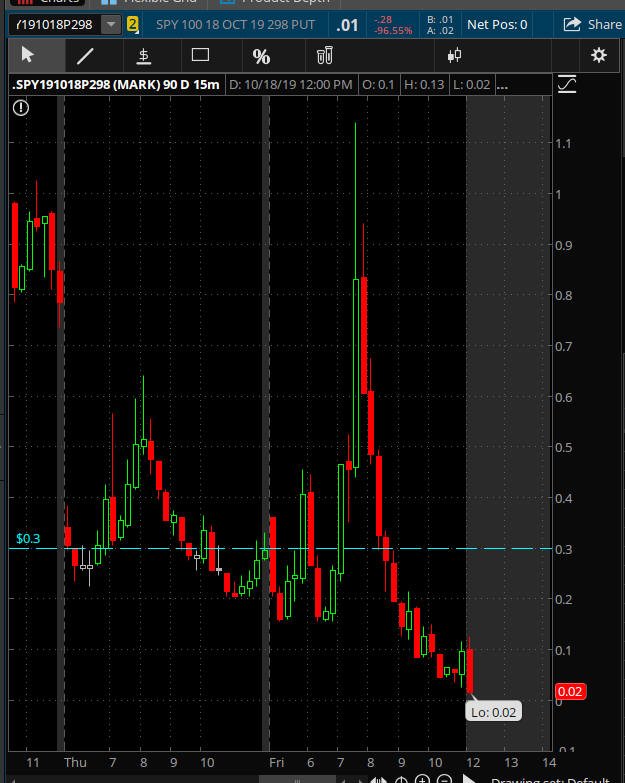Click the 'L: 0.02' low value
The image size is (625, 783).
point(471,85)
